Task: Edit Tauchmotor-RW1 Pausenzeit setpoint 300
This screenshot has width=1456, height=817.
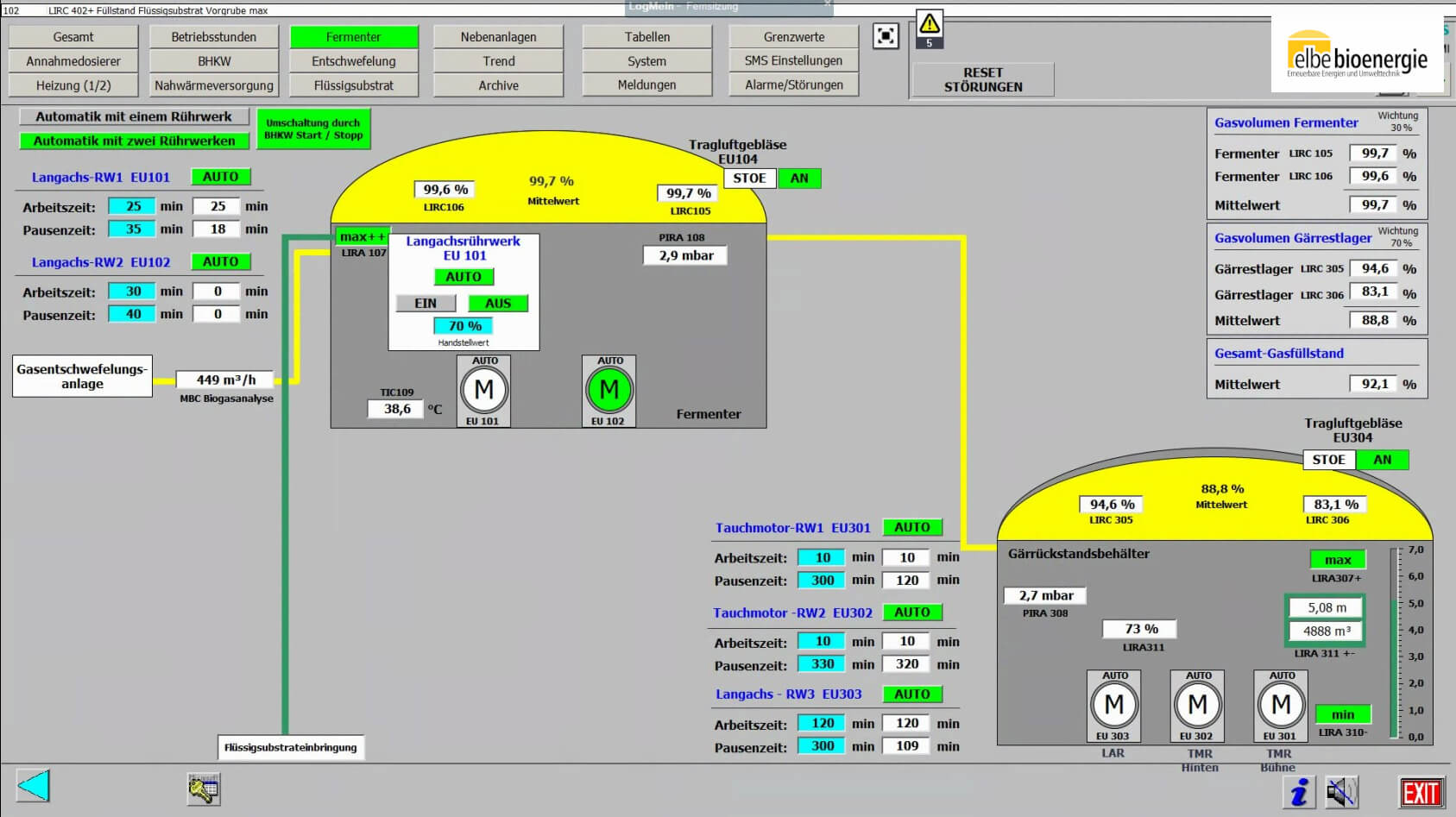Action: click(822, 581)
